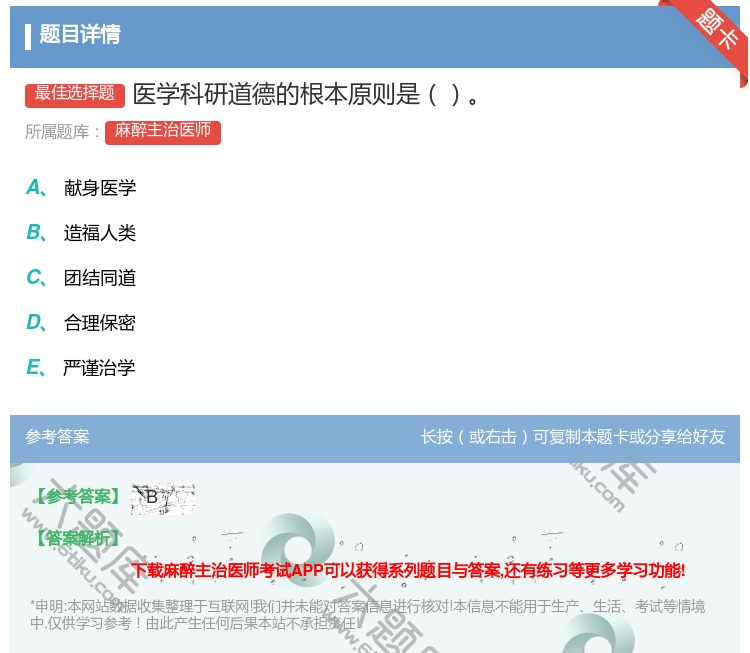This screenshot has height=653, width=750.
Task: Open the red APP download link
Action: (408, 571)
